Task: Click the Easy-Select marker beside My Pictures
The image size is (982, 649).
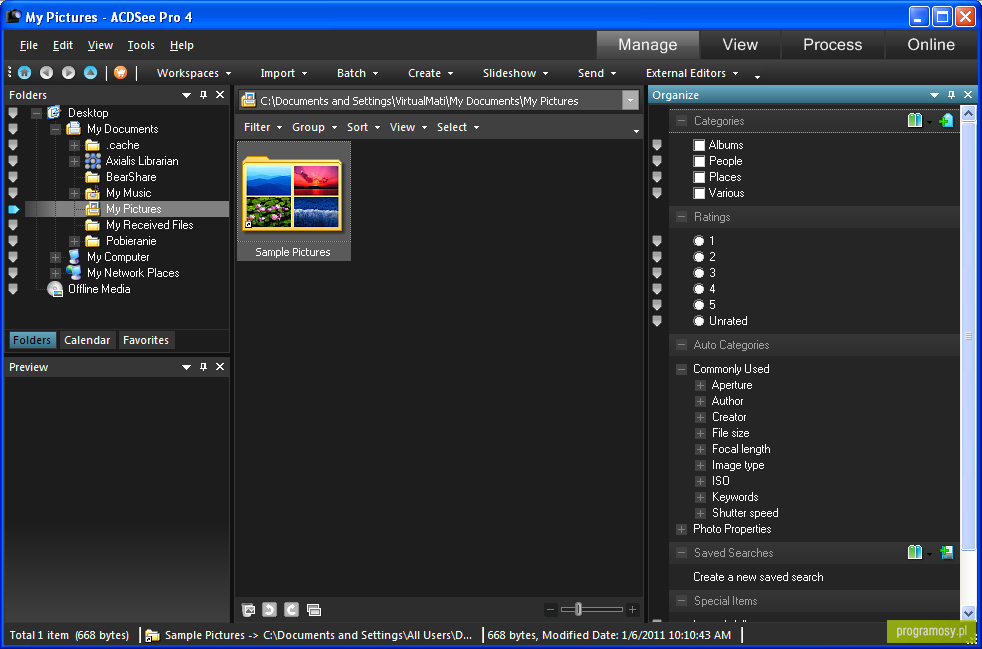Action: 14,209
